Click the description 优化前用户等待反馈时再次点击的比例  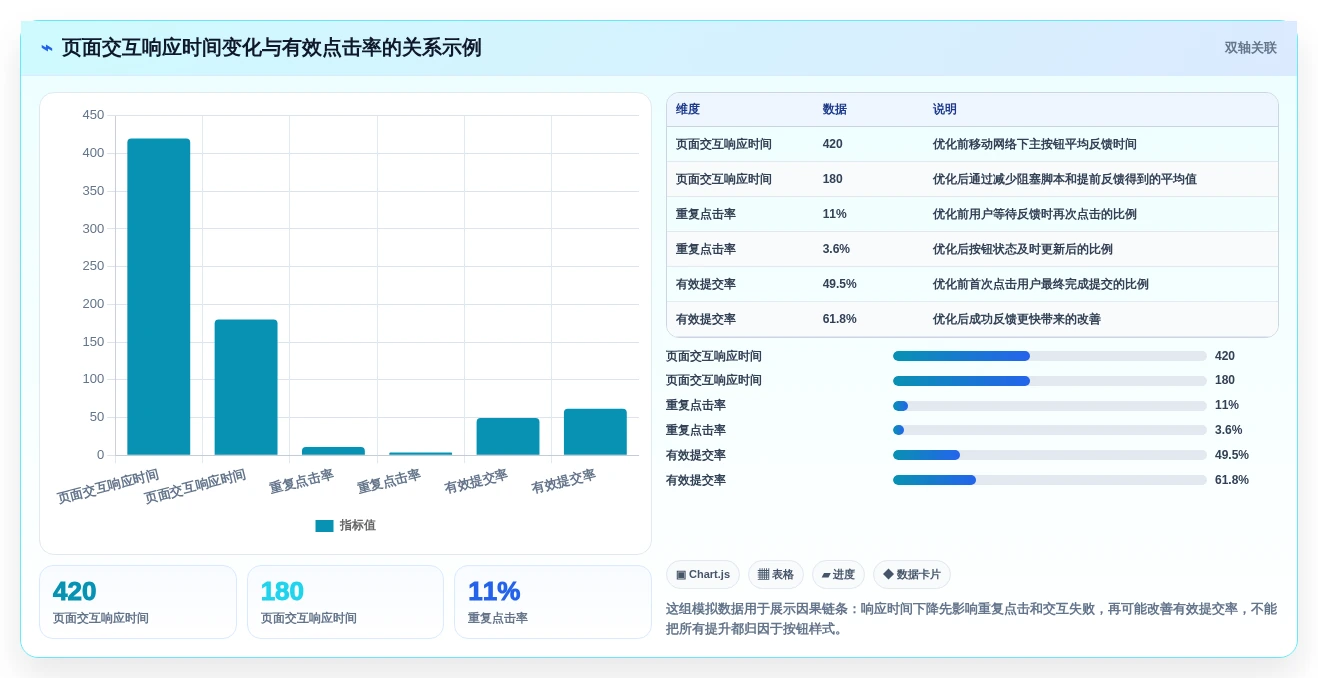tap(1034, 214)
